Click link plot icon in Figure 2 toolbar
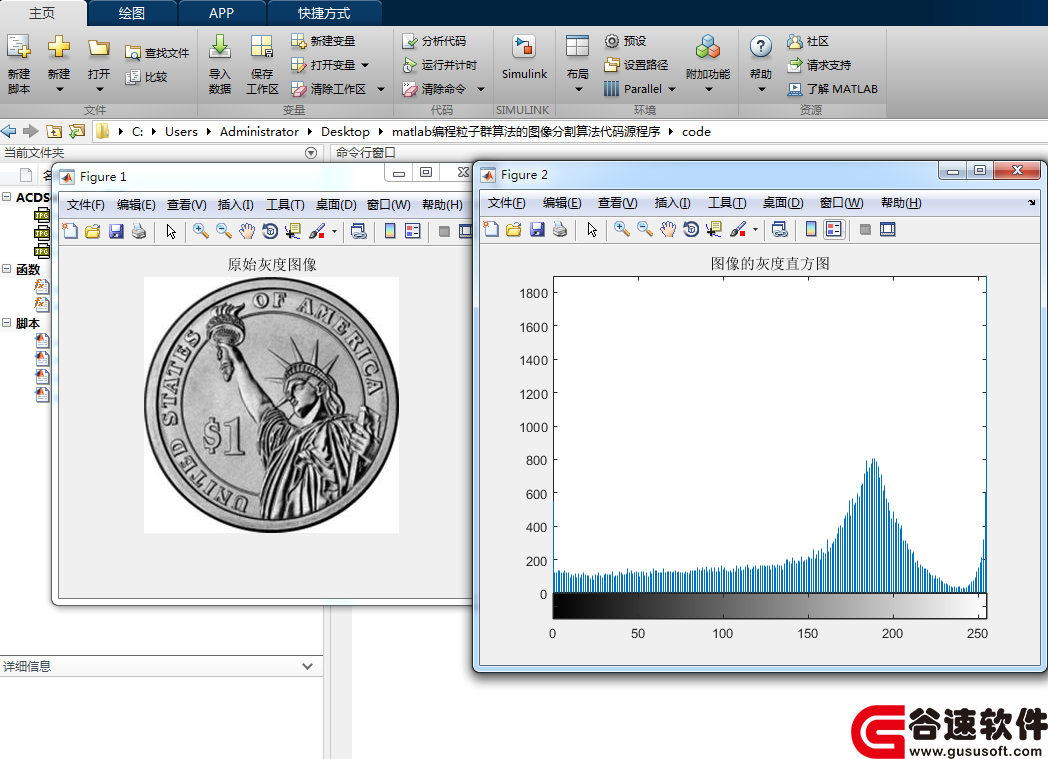The image size is (1048, 759). [x=779, y=230]
